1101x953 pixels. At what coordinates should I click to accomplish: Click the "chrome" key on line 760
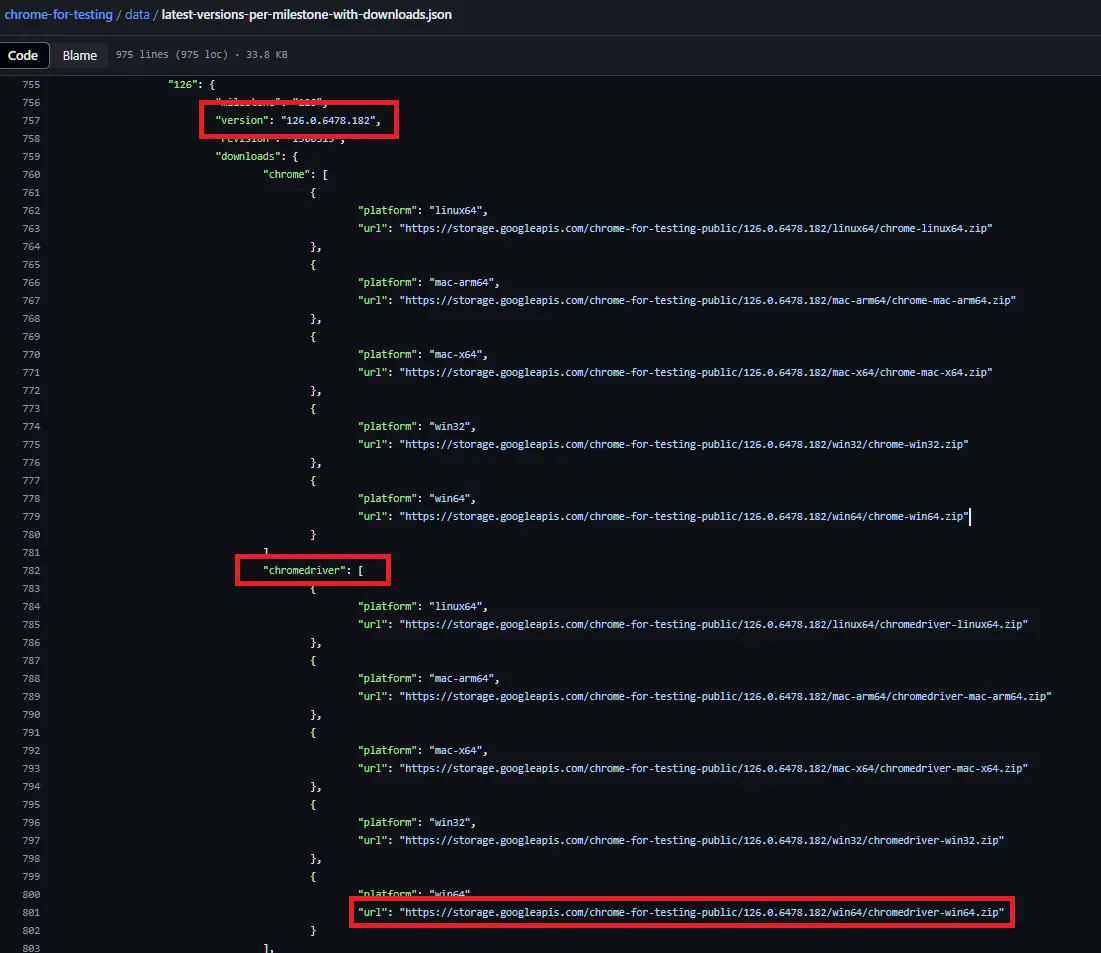(286, 174)
